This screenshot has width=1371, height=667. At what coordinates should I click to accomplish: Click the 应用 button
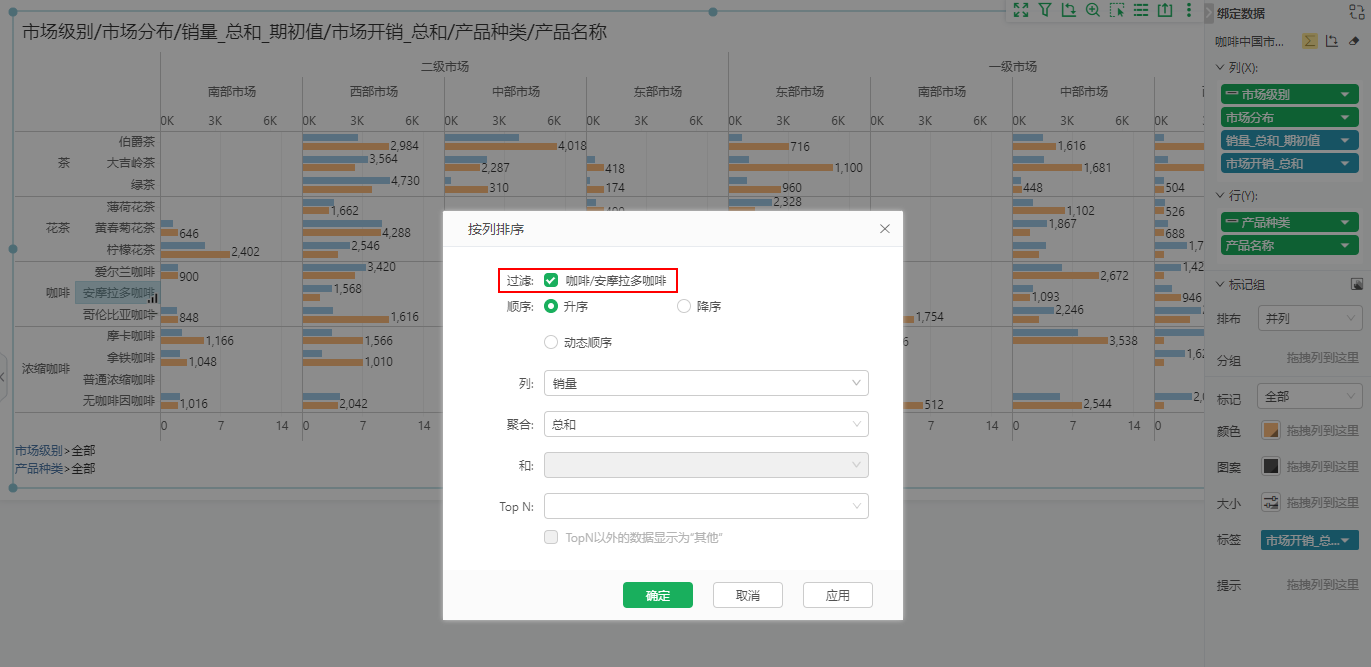837,595
